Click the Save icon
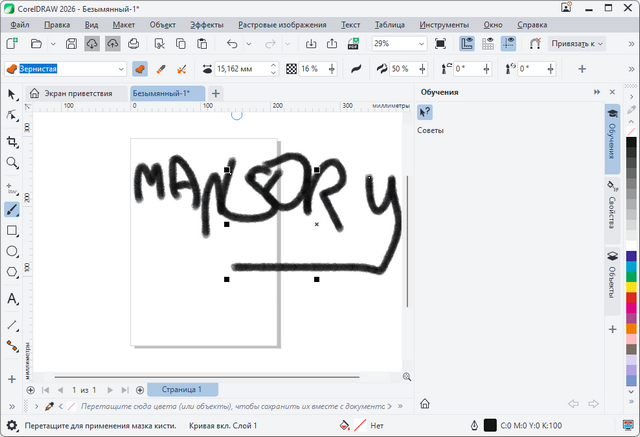Screen dimensions: 640x437 pos(71,44)
